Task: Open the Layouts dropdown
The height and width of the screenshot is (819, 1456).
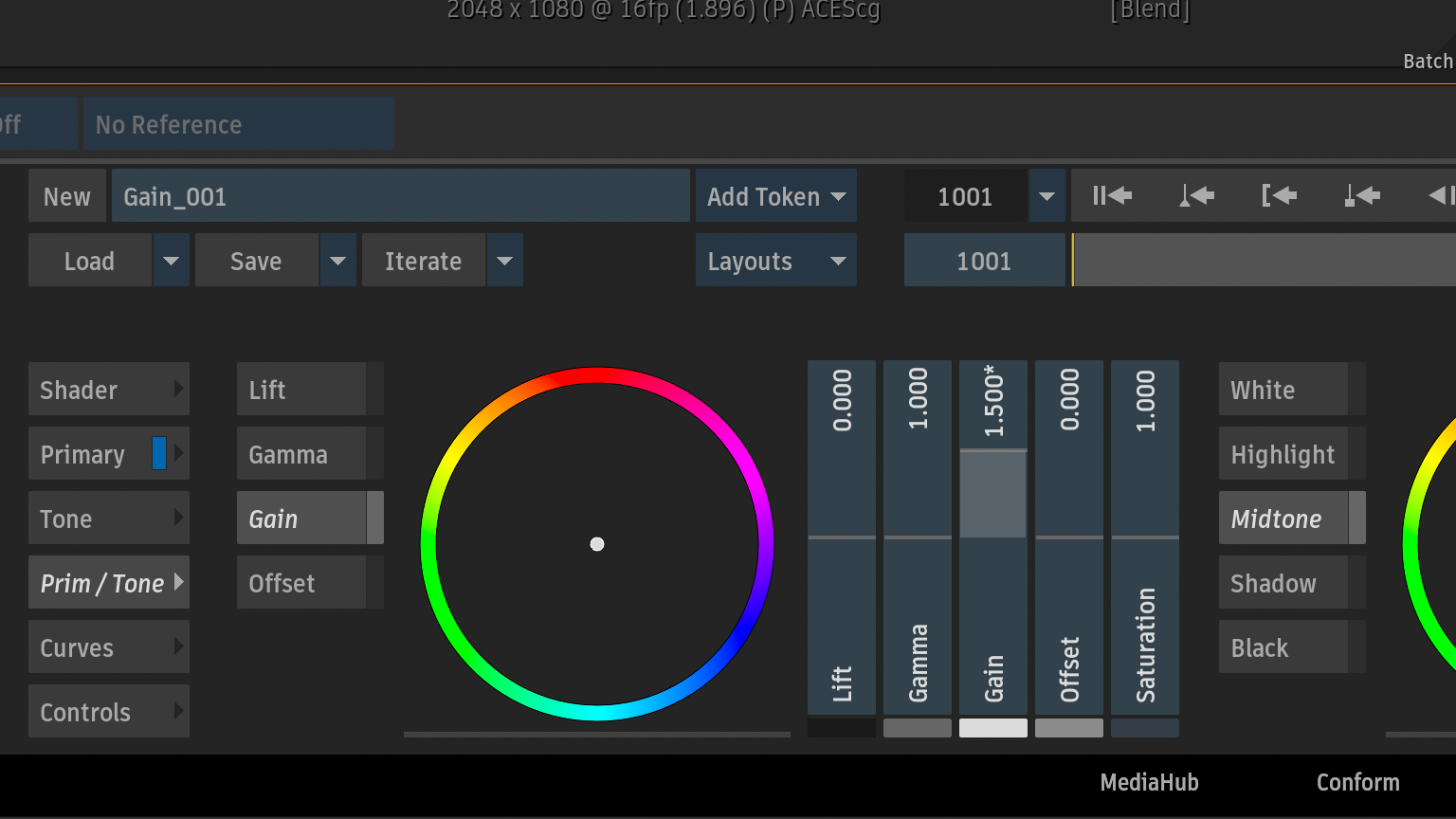Action: [x=776, y=260]
